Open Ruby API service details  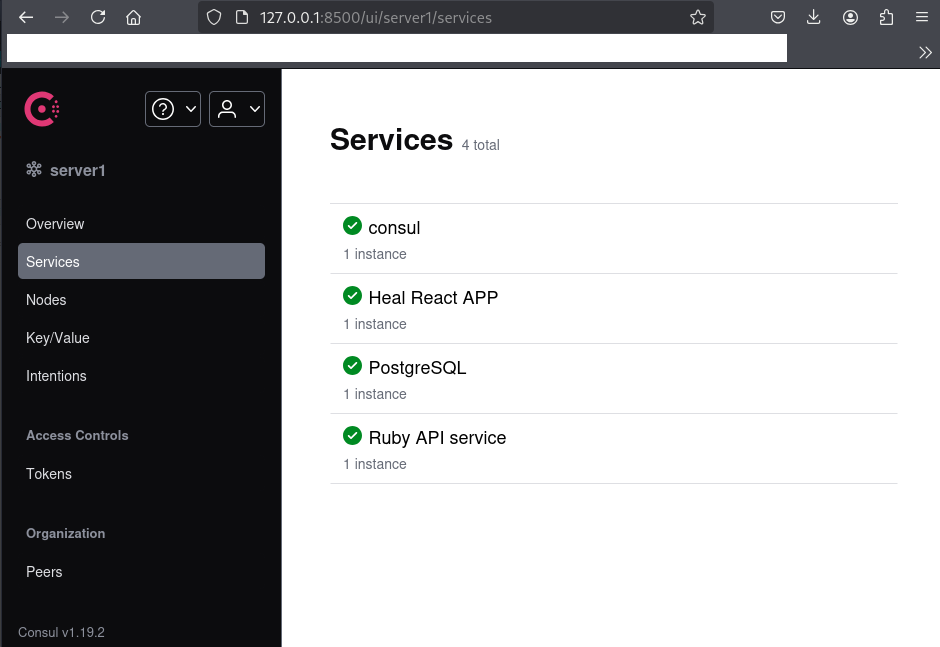click(437, 438)
